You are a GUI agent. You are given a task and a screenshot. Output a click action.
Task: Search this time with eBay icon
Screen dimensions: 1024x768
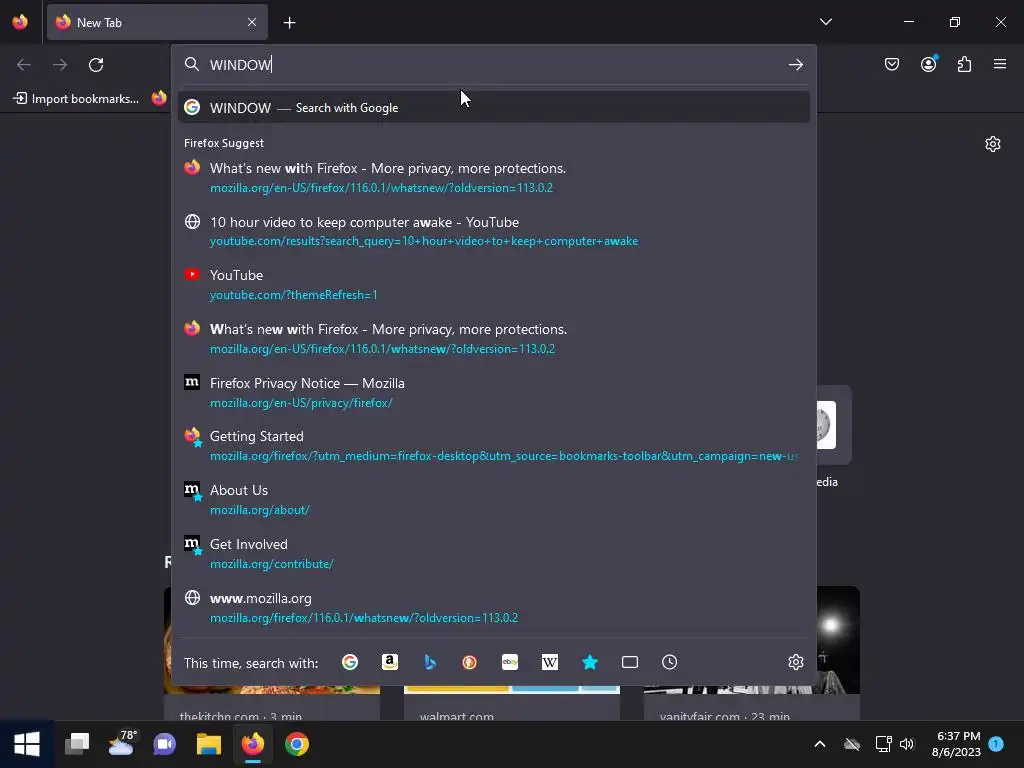tap(510, 662)
